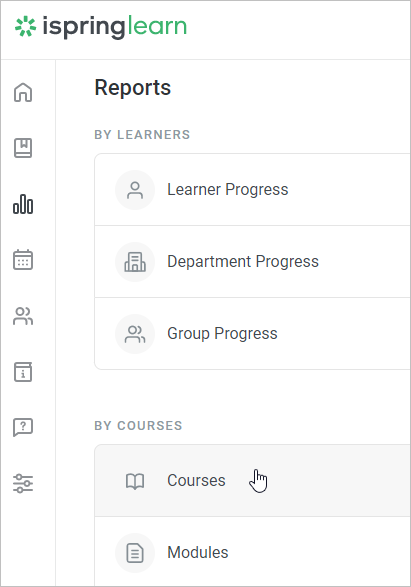Image resolution: width=411 pixels, height=587 pixels.
Task: Click the document icon beside Modules
Action: point(135,553)
